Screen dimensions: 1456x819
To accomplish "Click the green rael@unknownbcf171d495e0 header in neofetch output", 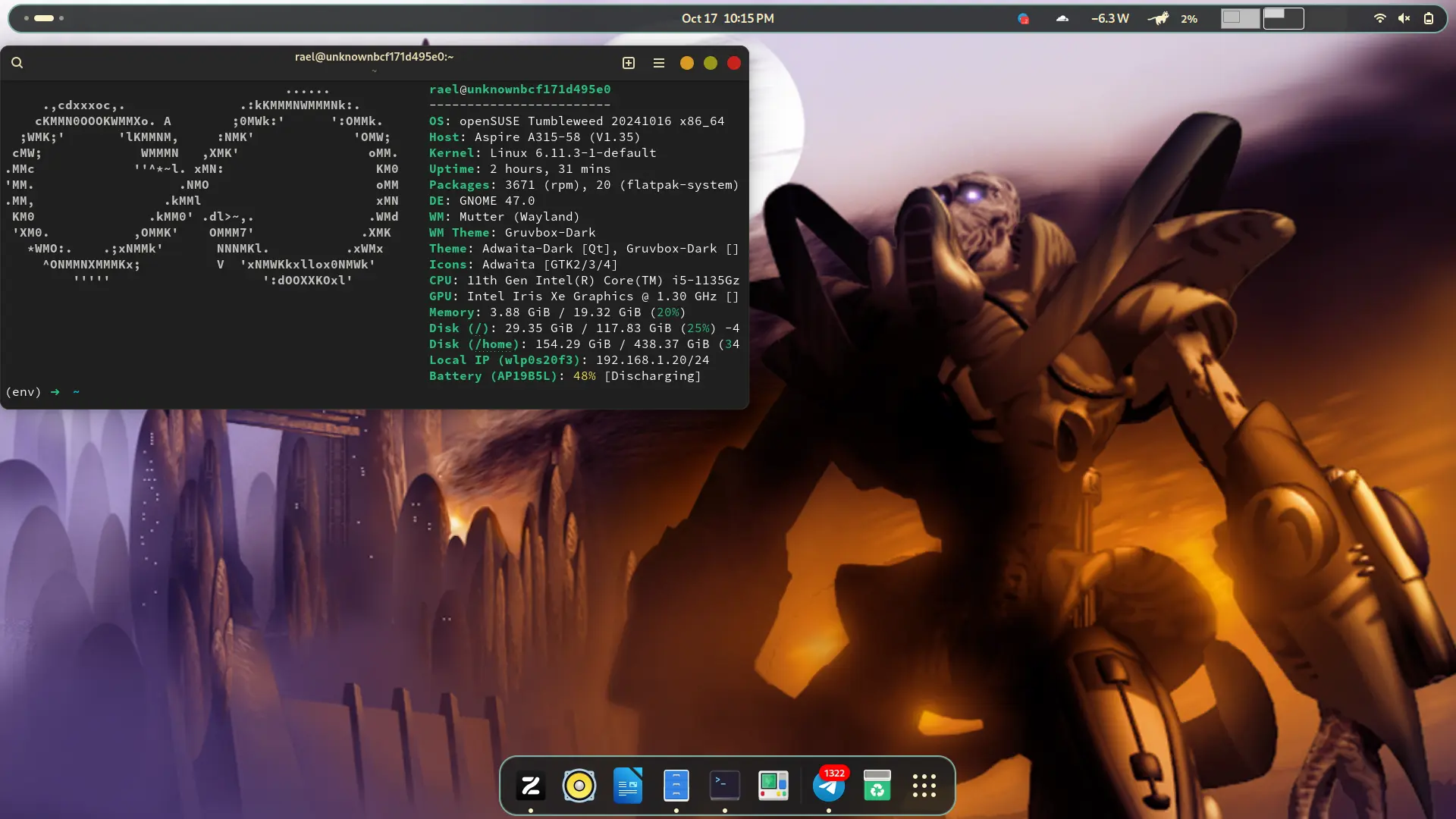I will [x=520, y=89].
